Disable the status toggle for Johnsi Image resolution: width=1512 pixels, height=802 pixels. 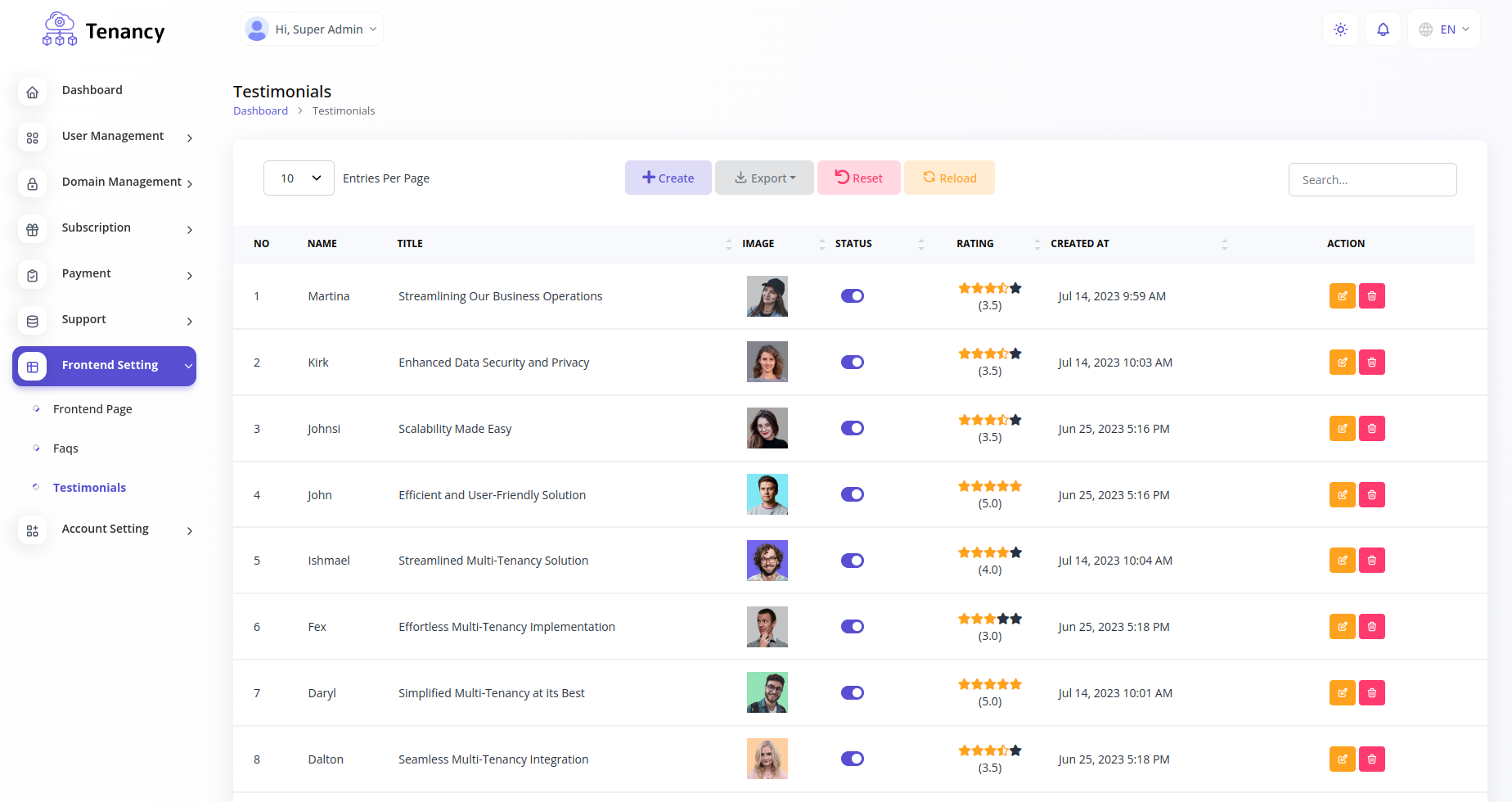click(853, 428)
